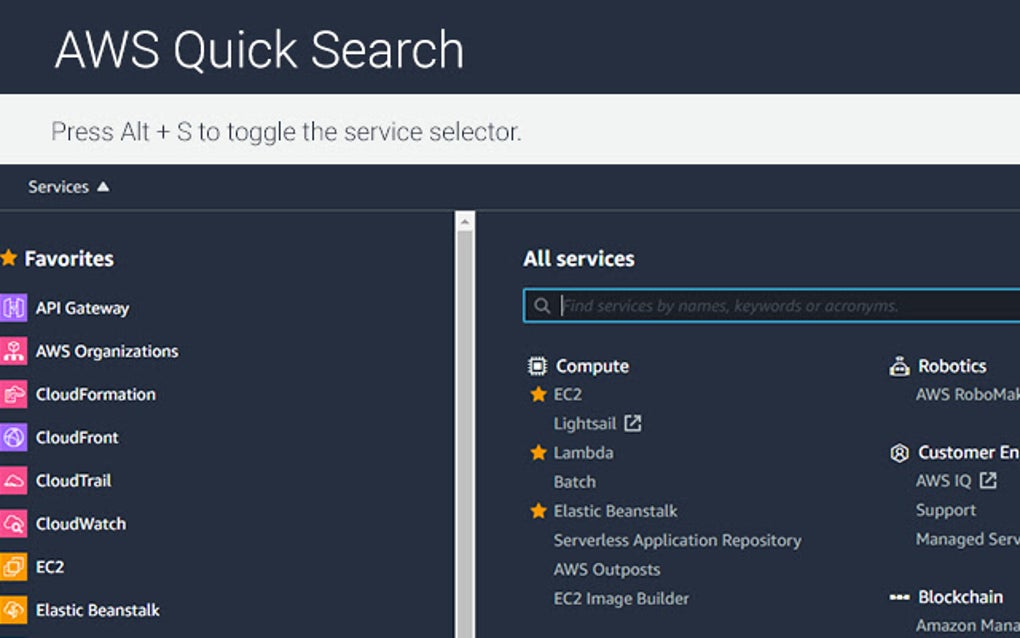Open Serverless Application Repository
The width and height of the screenshot is (1020, 638).
coord(677,540)
